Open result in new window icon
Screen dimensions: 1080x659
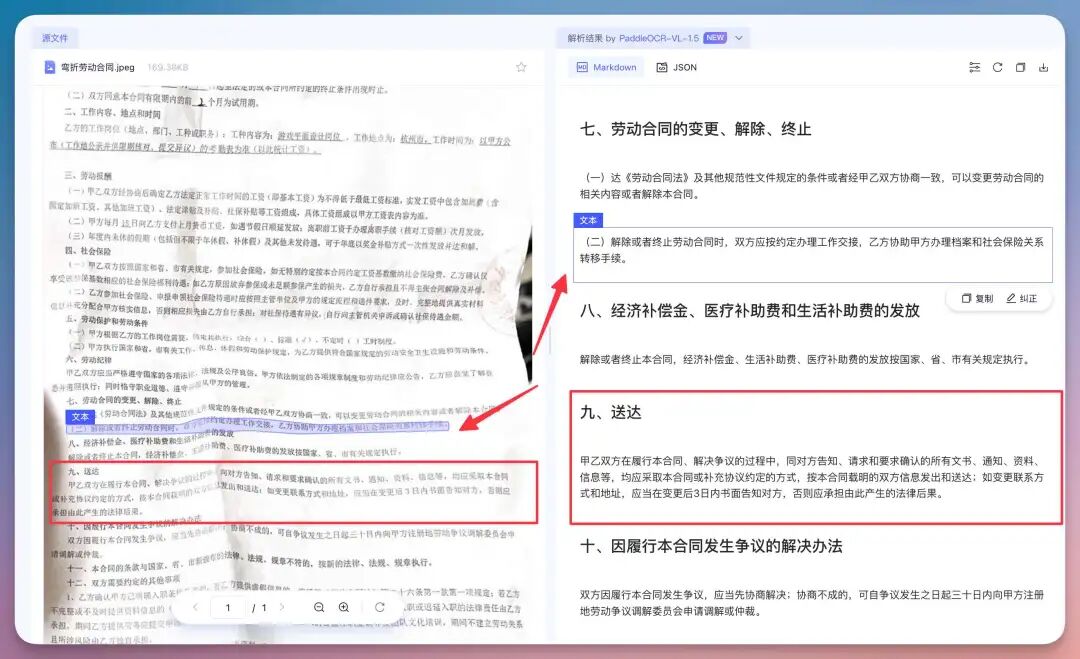click(x=1022, y=66)
